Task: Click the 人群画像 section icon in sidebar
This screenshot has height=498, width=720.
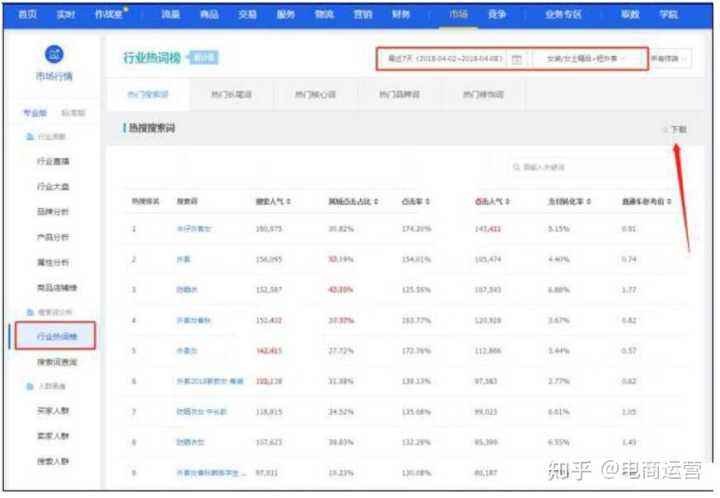Action: pyautogui.click(x=30, y=386)
